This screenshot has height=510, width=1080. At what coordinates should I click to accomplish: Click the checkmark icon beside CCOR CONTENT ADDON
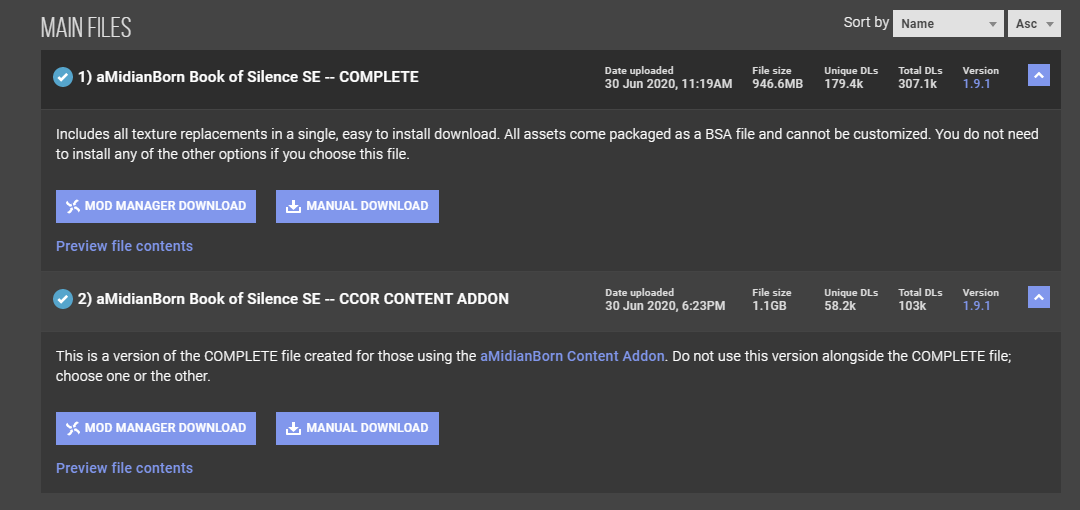[x=63, y=298]
